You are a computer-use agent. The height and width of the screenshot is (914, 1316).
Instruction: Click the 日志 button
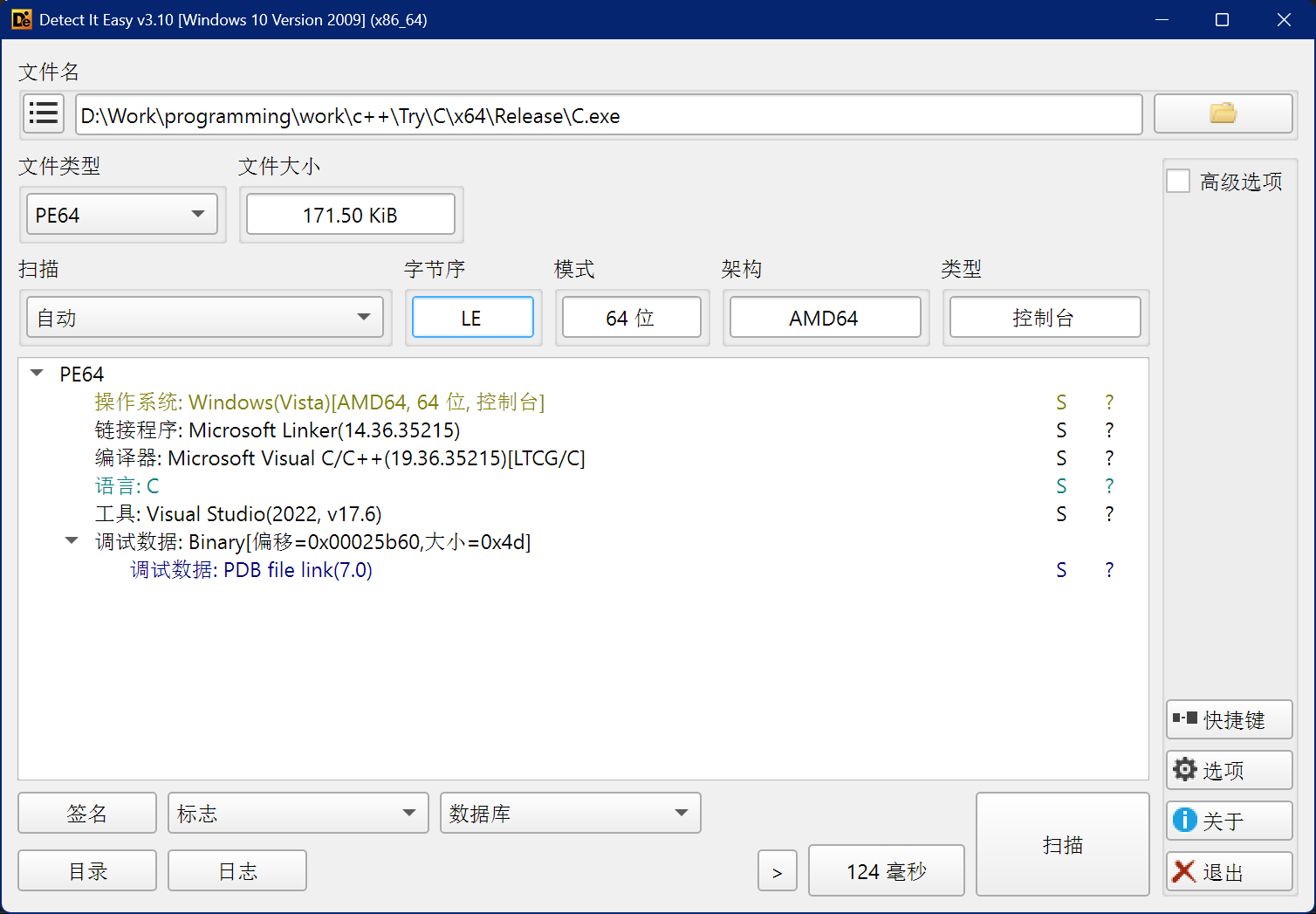tap(237, 870)
